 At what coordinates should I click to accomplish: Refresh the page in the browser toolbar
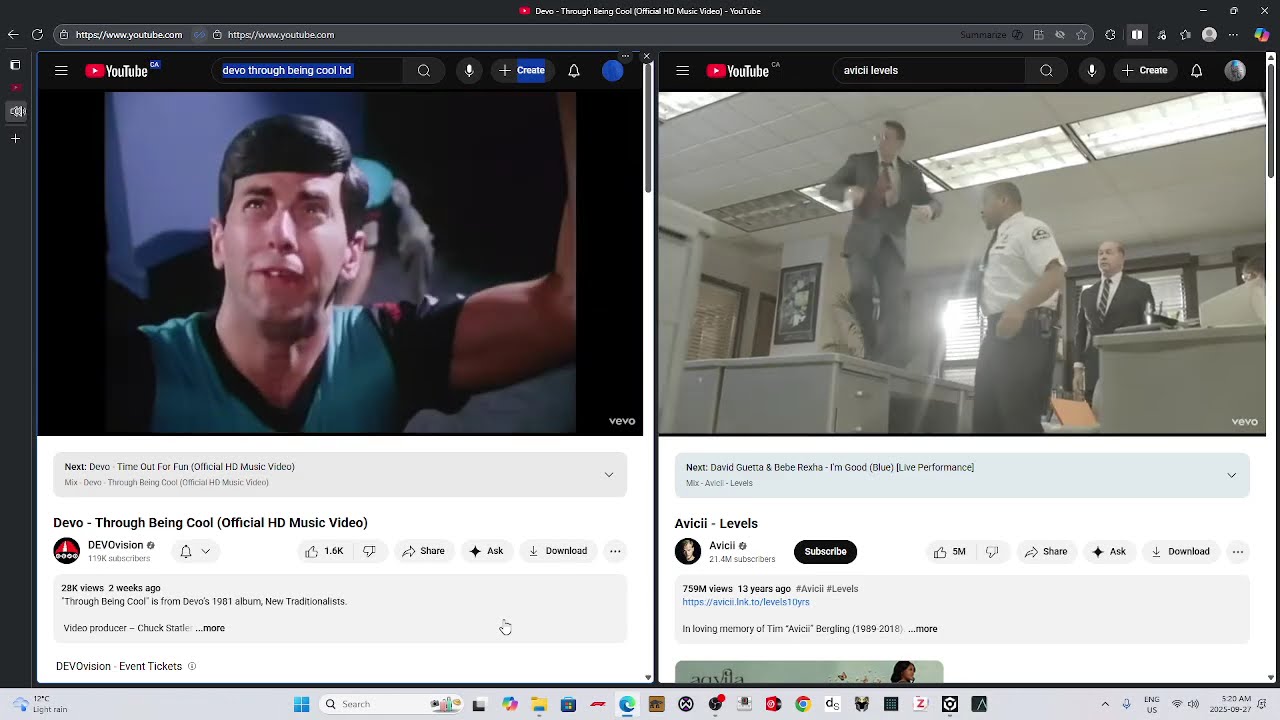pyautogui.click(x=37, y=34)
